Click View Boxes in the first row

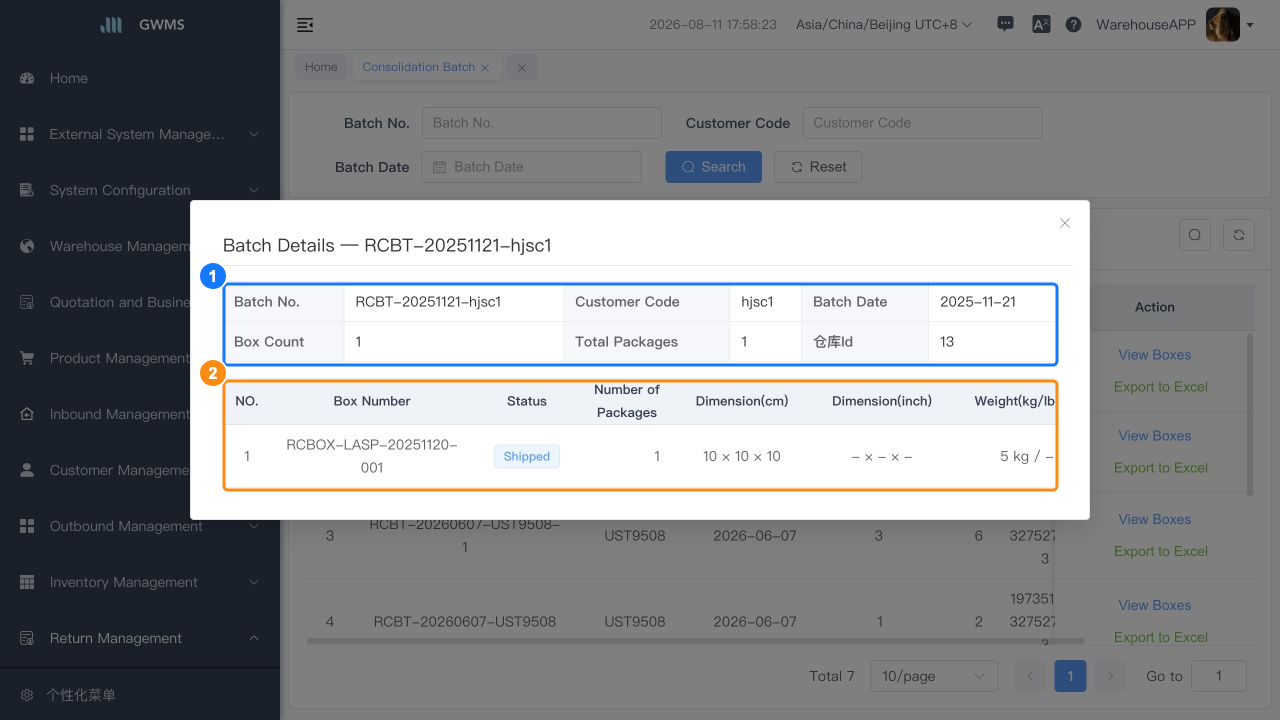(1154, 355)
